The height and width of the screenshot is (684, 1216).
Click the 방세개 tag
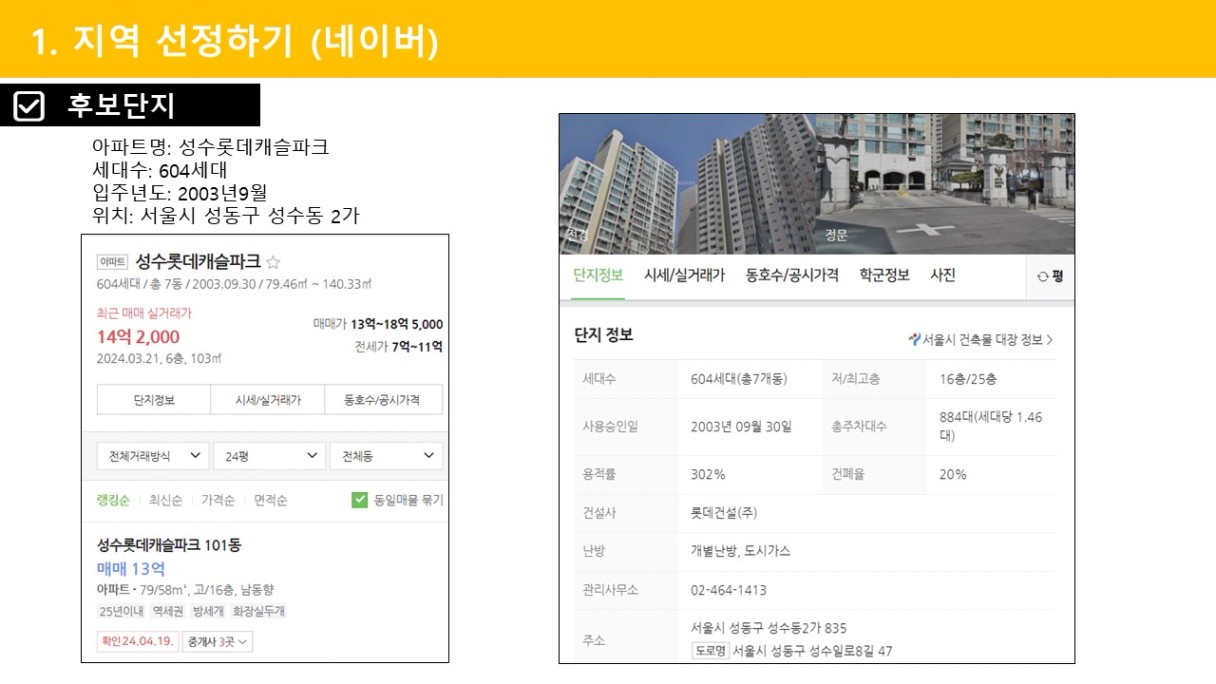(x=209, y=611)
